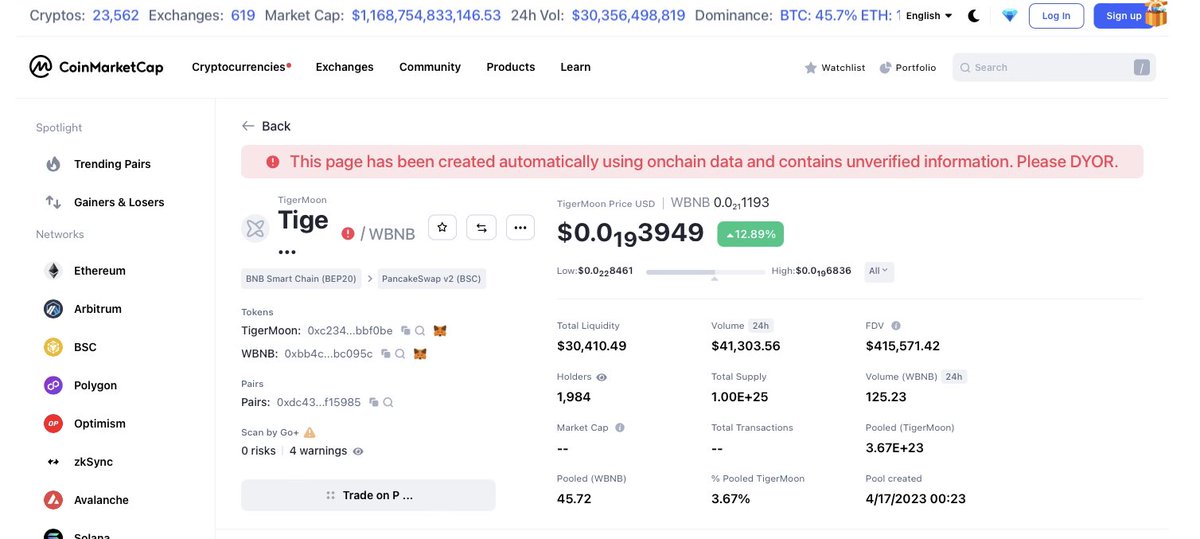Click the Market Cap info icon
This screenshot has height=539, width=1200.
pos(620,428)
